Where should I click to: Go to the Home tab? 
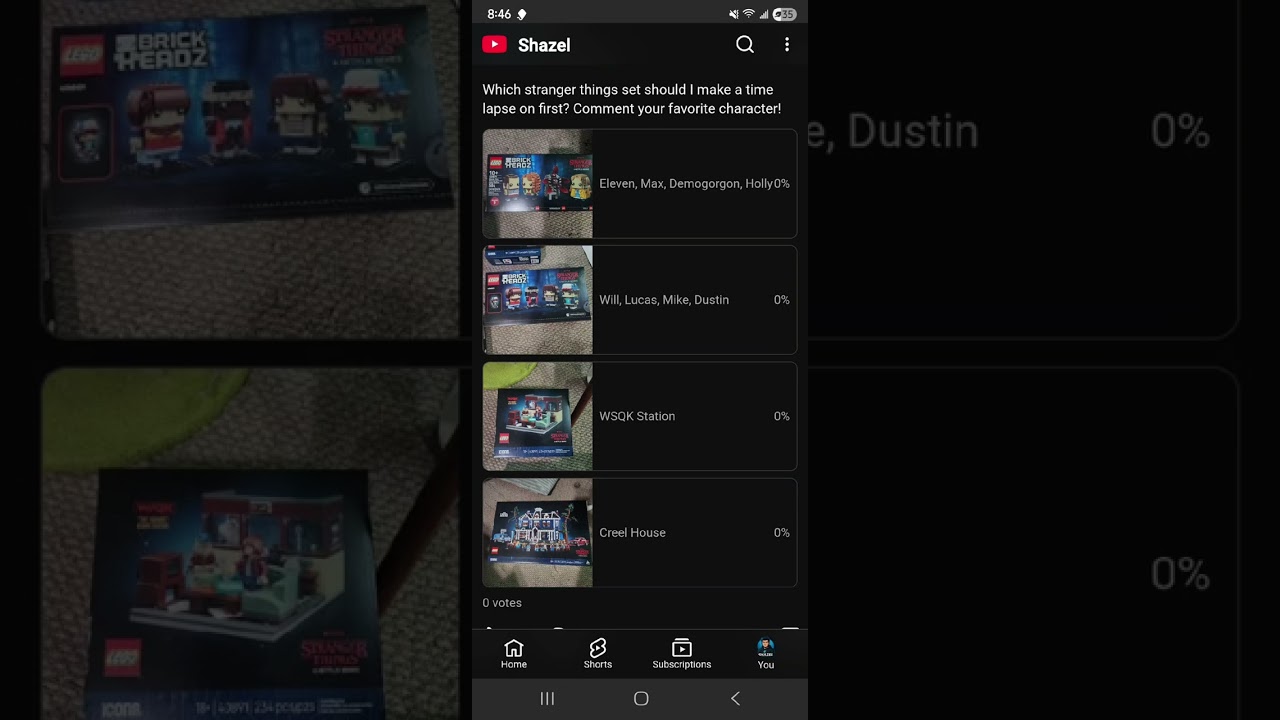[x=514, y=654]
